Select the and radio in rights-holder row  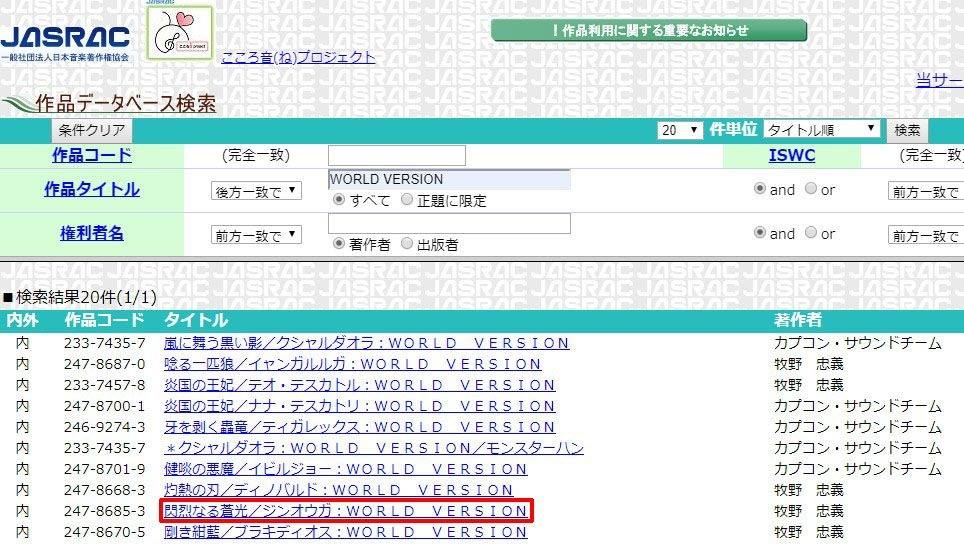[x=760, y=233]
